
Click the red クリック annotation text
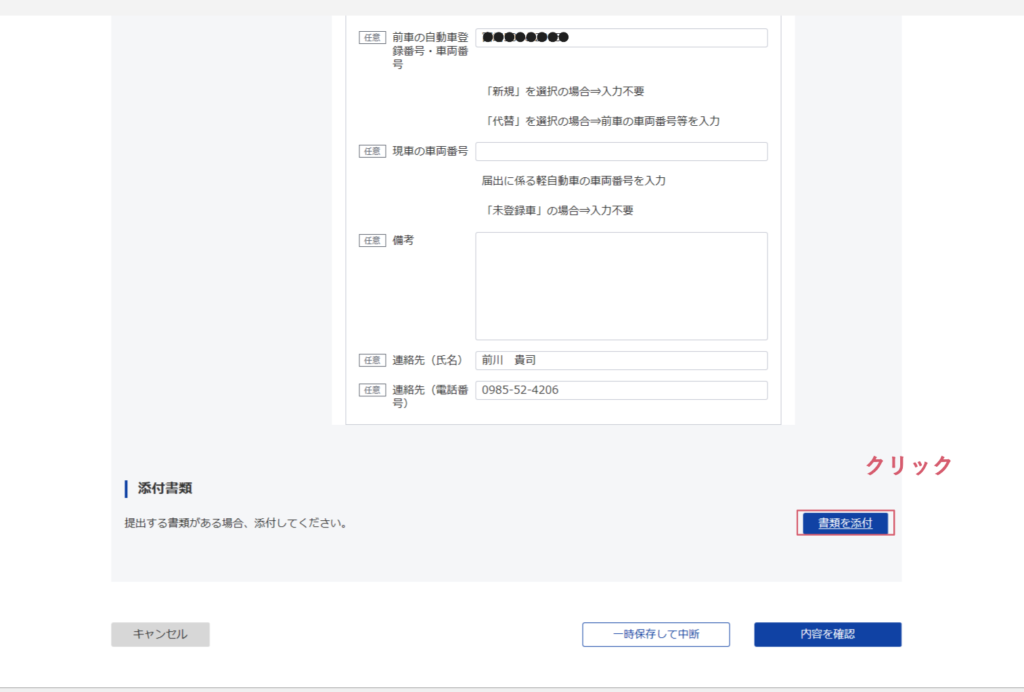(x=908, y=465)
